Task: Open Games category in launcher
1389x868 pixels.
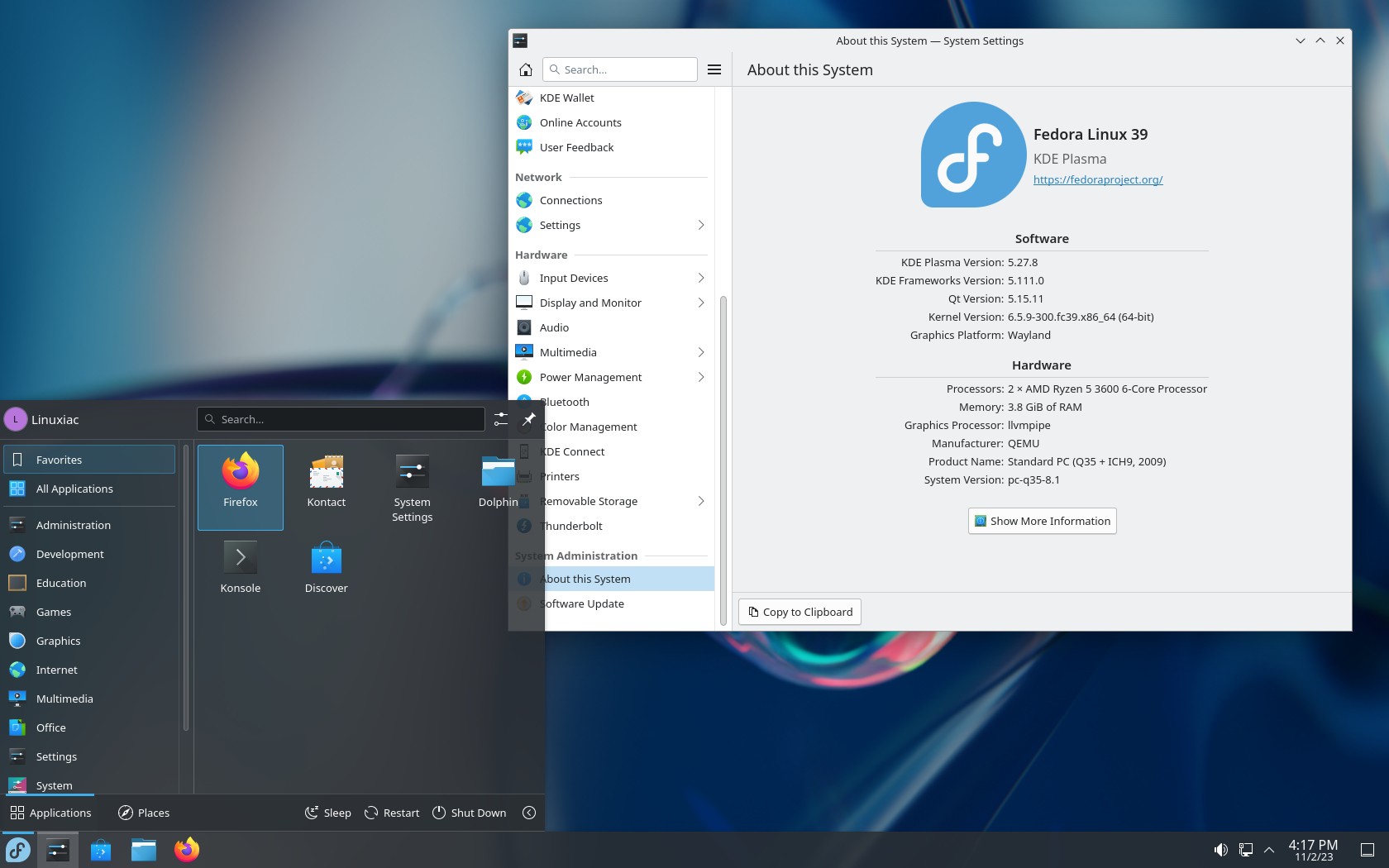Action: (89, 612)
